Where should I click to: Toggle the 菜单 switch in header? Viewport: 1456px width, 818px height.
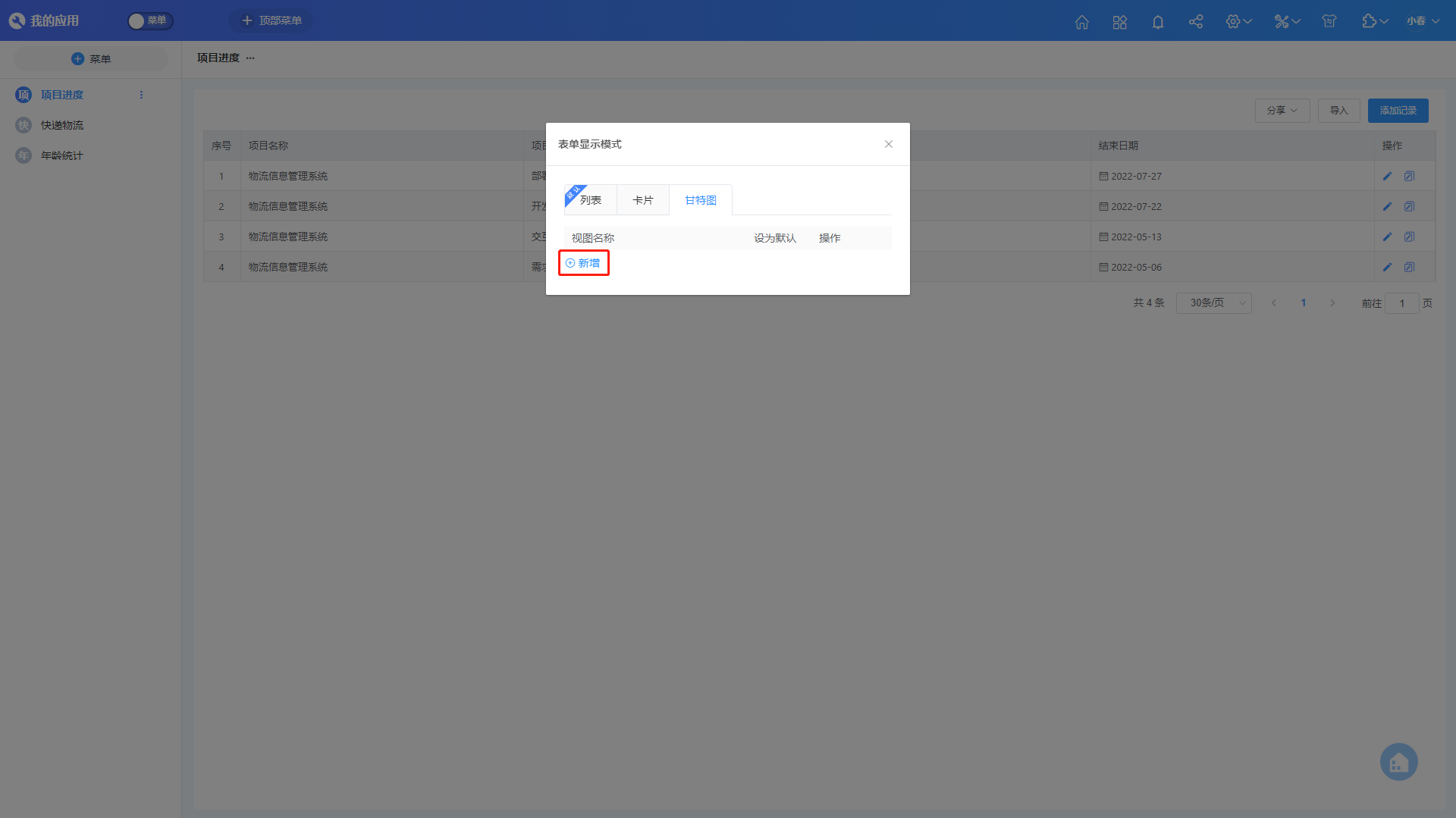click(150, 20)
